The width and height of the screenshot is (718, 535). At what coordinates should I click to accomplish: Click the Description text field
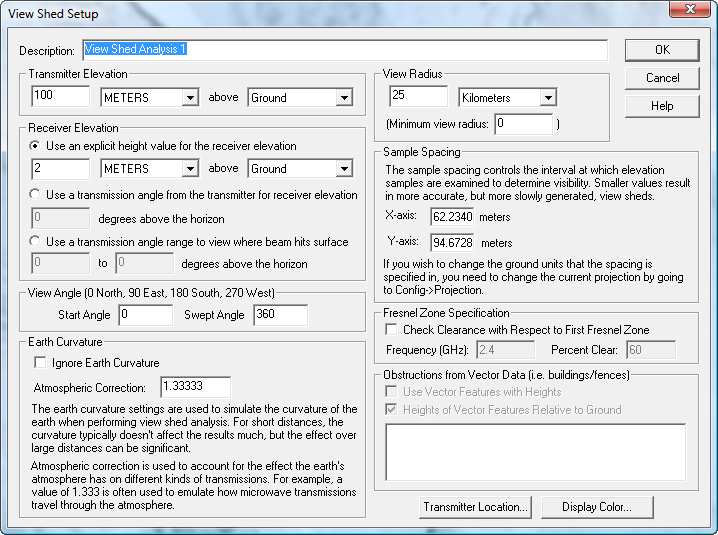345,49
